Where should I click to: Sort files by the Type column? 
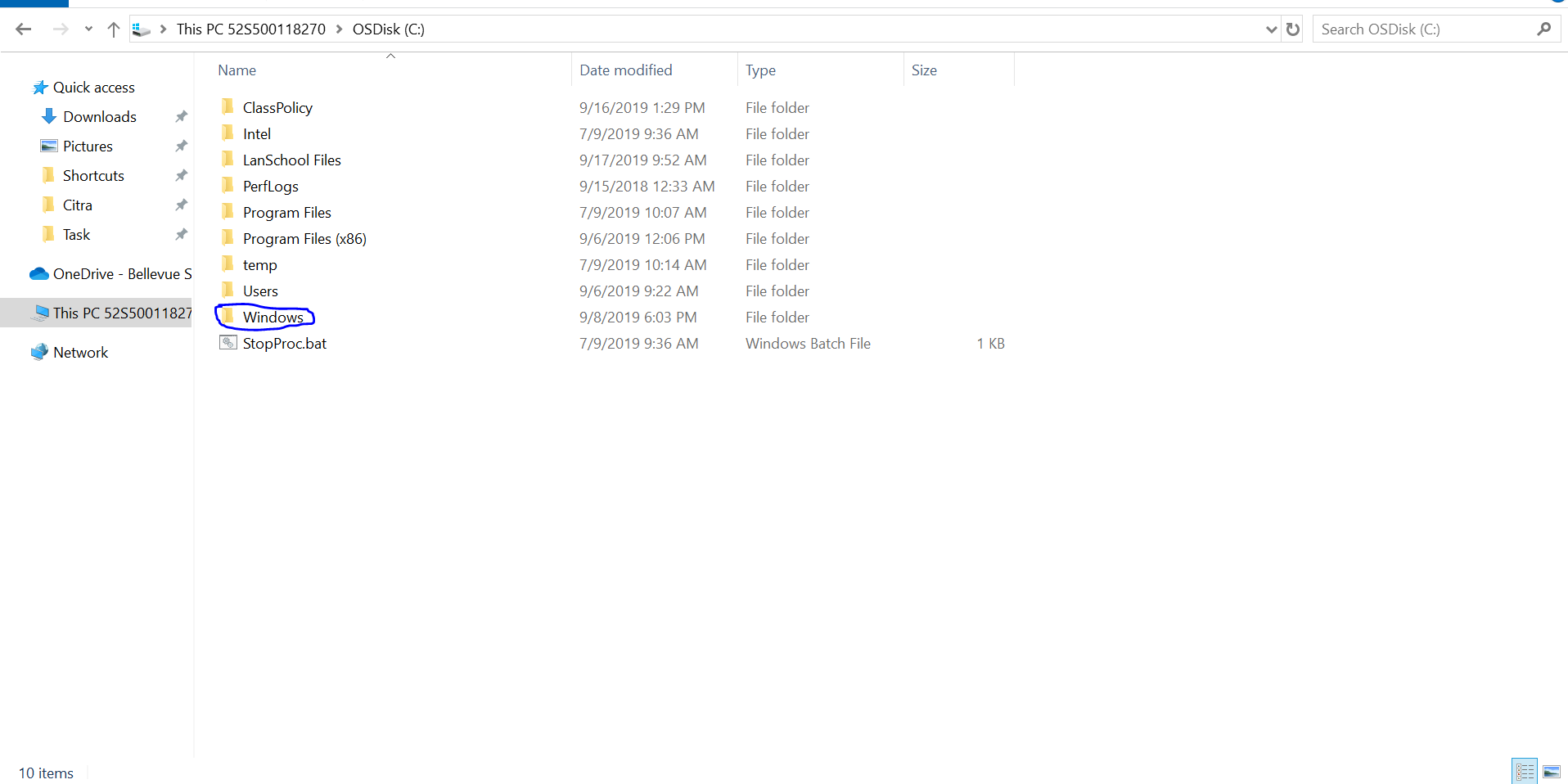tap(760, 70)
